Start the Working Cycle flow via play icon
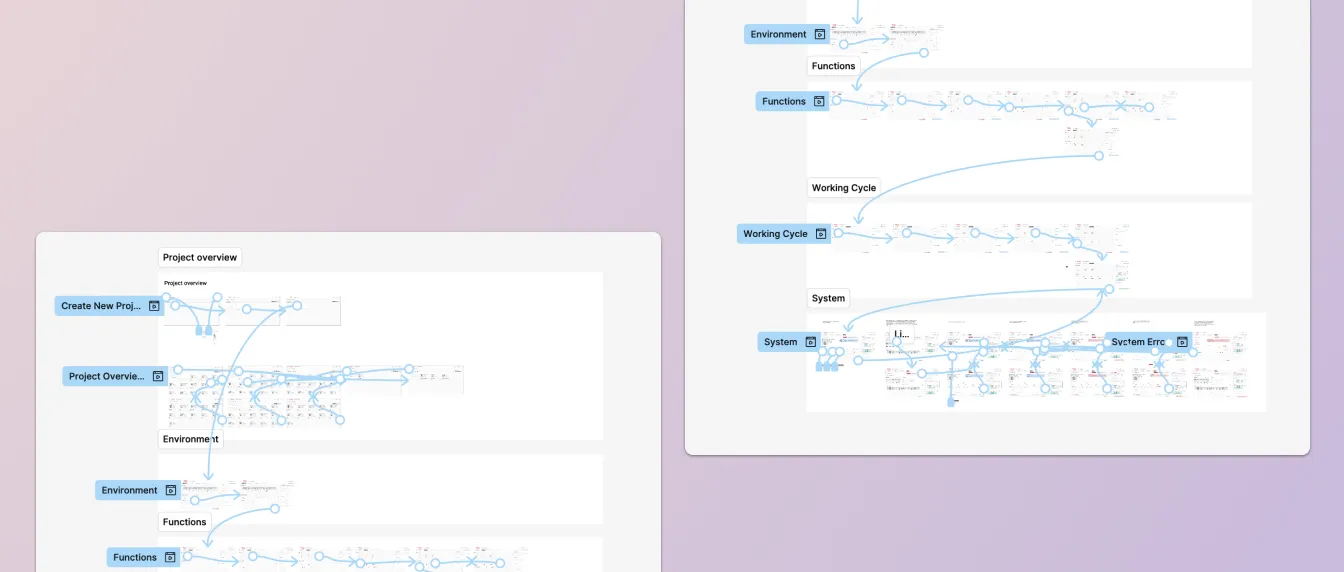1344x572 pixels. pyautogui.click(x=821, y=234)
